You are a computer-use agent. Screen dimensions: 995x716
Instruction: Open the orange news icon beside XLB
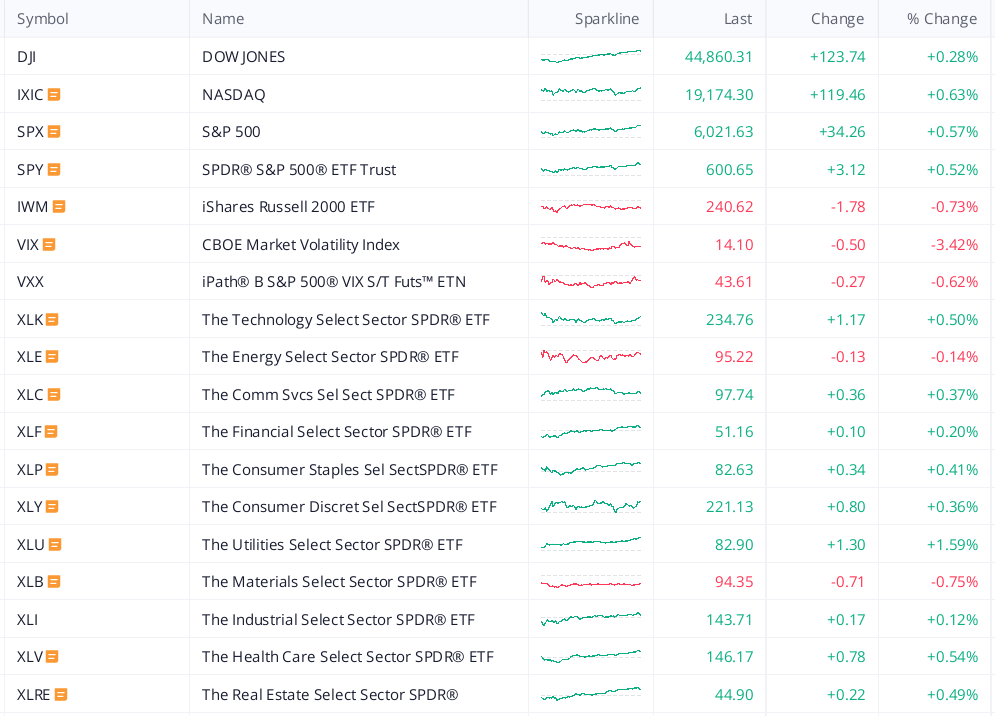click(55, 581)
